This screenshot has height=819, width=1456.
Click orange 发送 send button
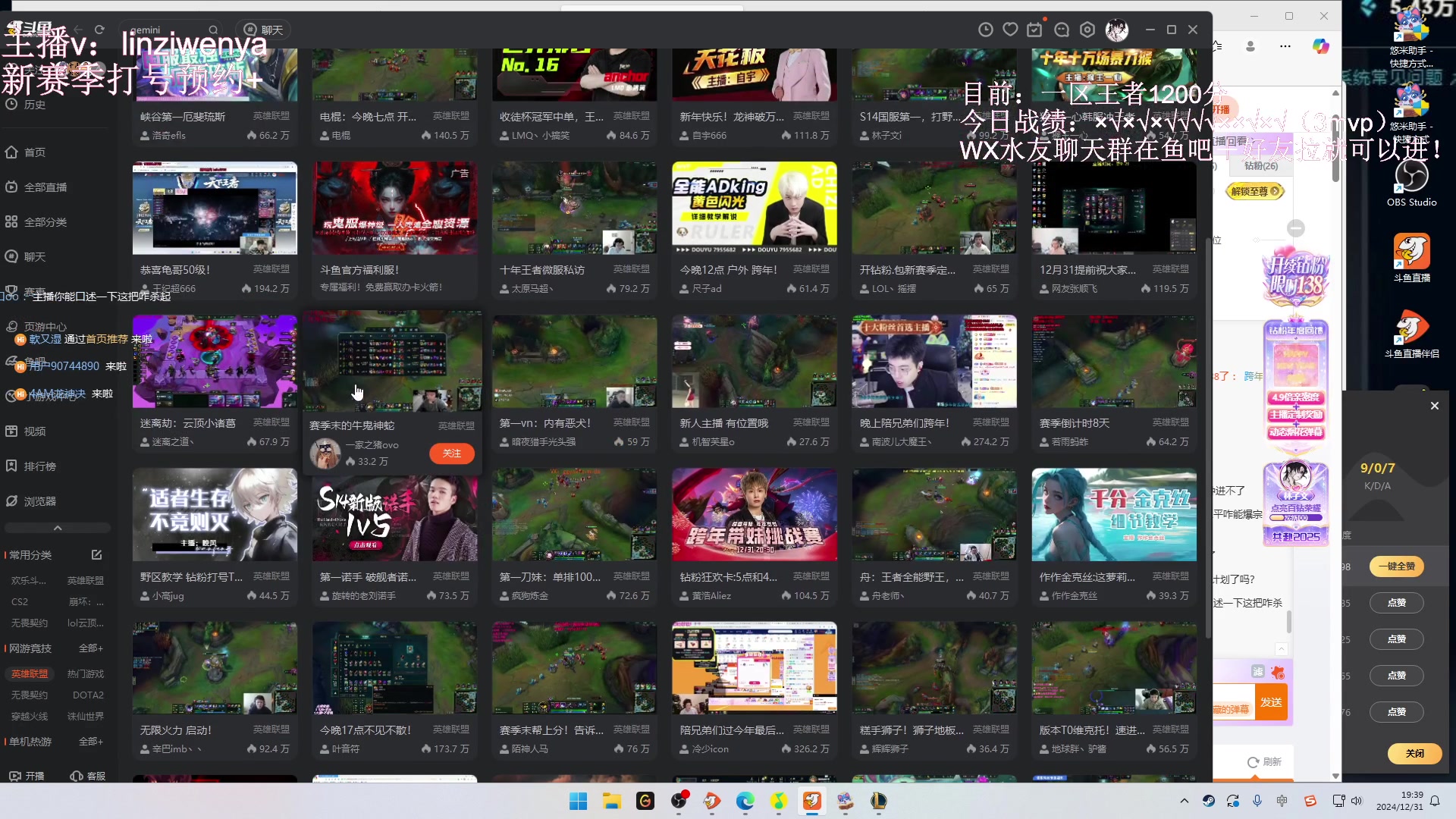[x=1272, y=702]
